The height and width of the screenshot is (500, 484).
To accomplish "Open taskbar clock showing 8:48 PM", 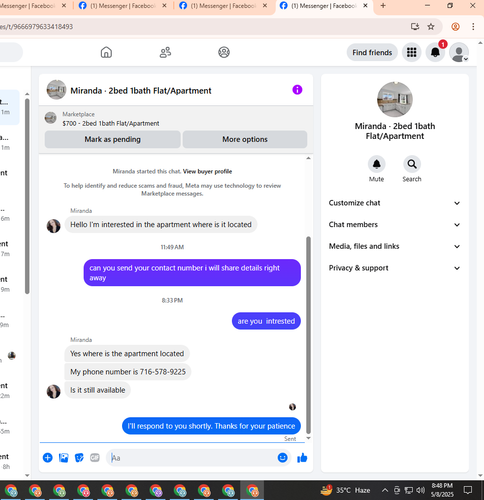I will (442, 490).
